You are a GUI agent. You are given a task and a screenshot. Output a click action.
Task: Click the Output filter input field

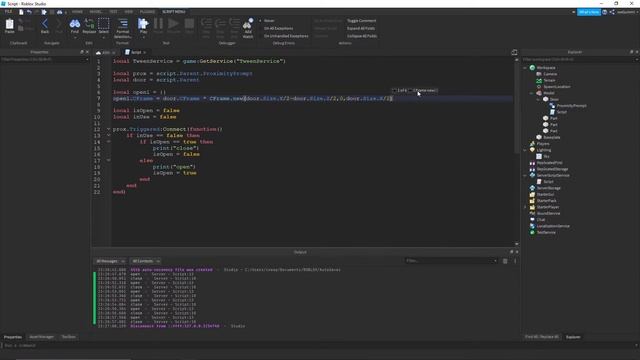click(451, 261)
